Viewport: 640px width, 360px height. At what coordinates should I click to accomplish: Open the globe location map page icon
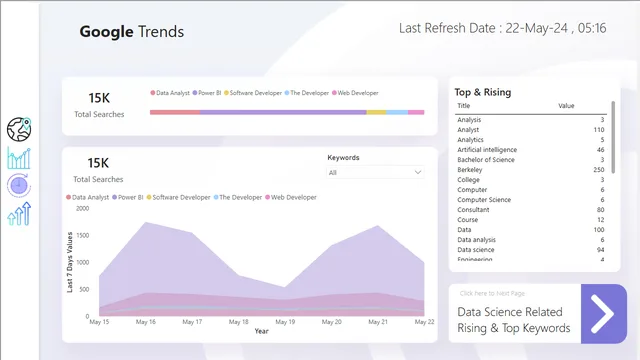coord(19,129)
